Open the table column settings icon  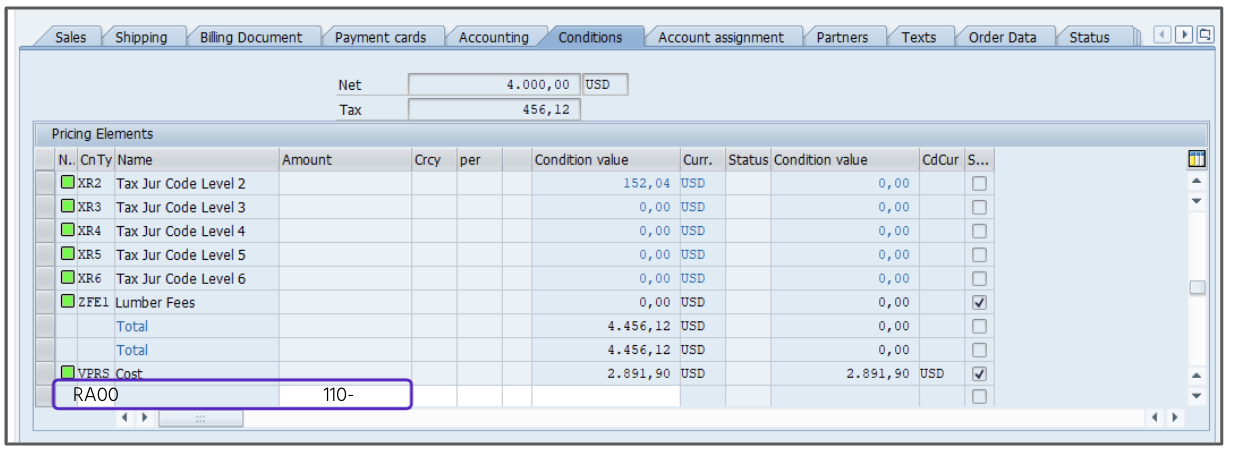(x=1196, y=160)
